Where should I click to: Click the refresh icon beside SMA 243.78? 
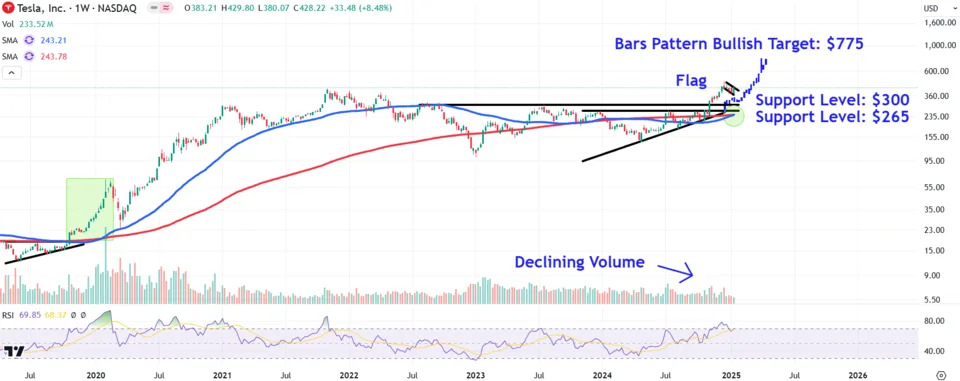click(28, 57)
